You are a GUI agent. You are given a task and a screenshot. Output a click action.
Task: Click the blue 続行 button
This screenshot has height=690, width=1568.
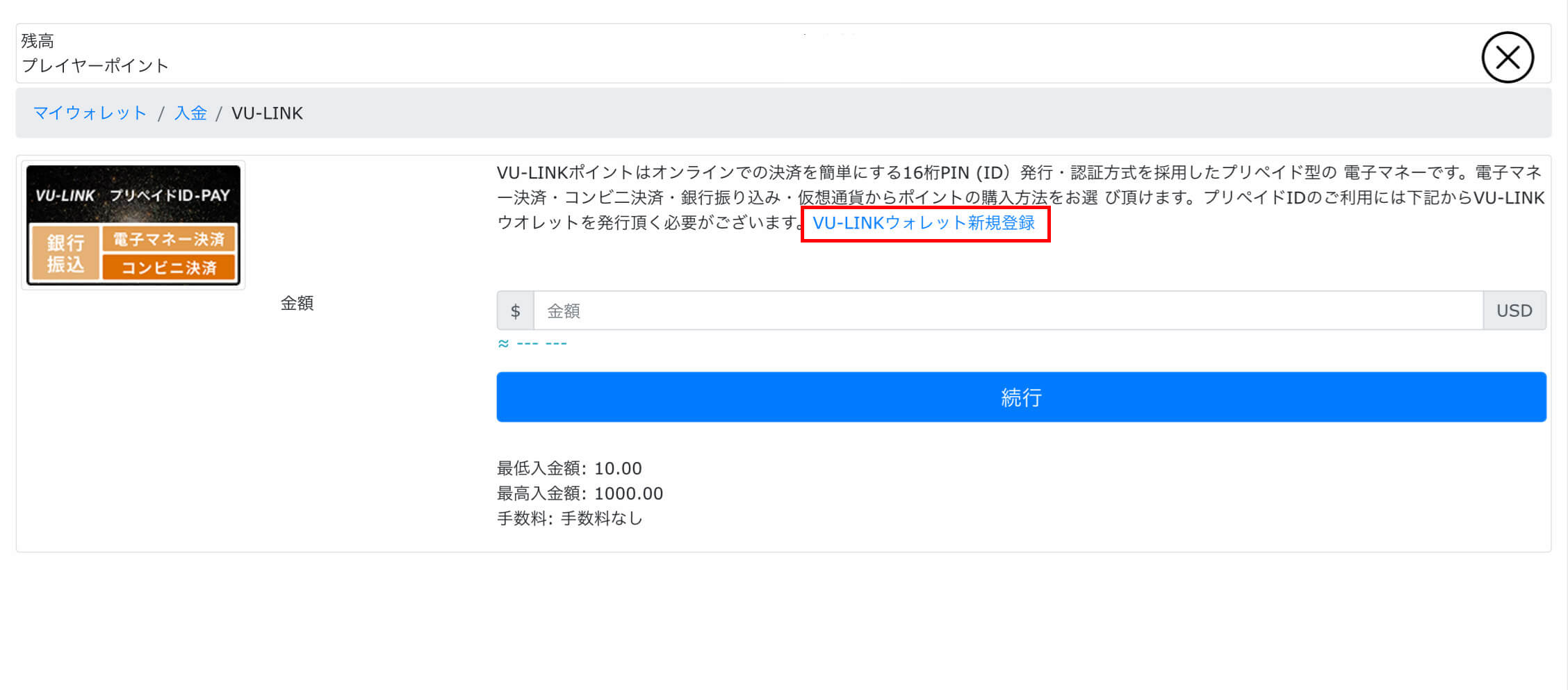click(x=1021, y=397)
